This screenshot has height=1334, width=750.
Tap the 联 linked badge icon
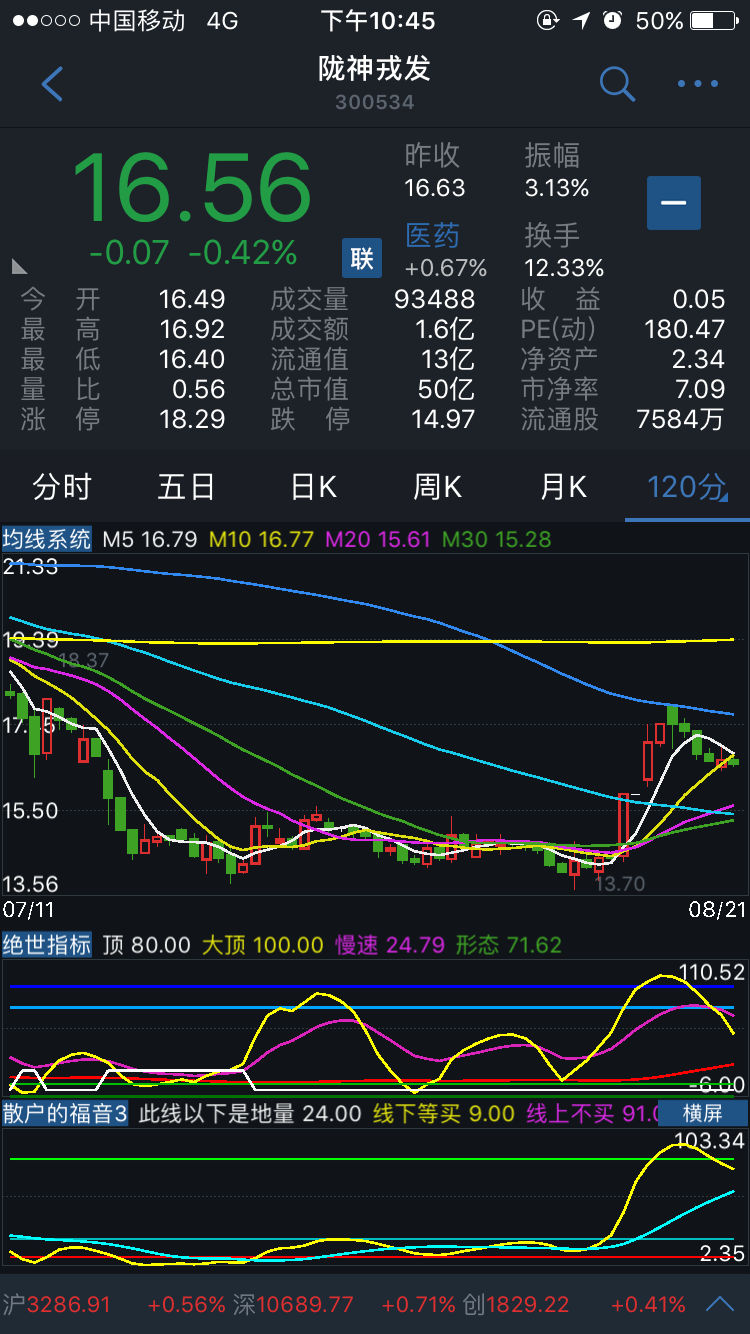pos(362,258)
